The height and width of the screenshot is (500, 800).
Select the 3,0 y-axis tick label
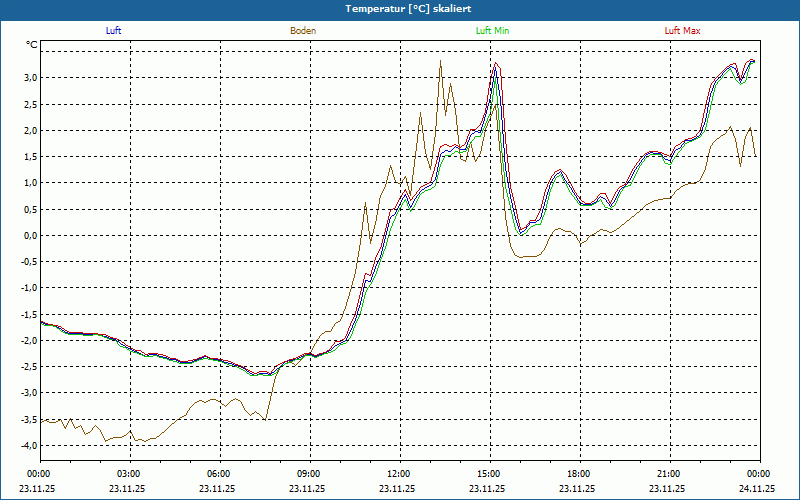tap(29, 78)
